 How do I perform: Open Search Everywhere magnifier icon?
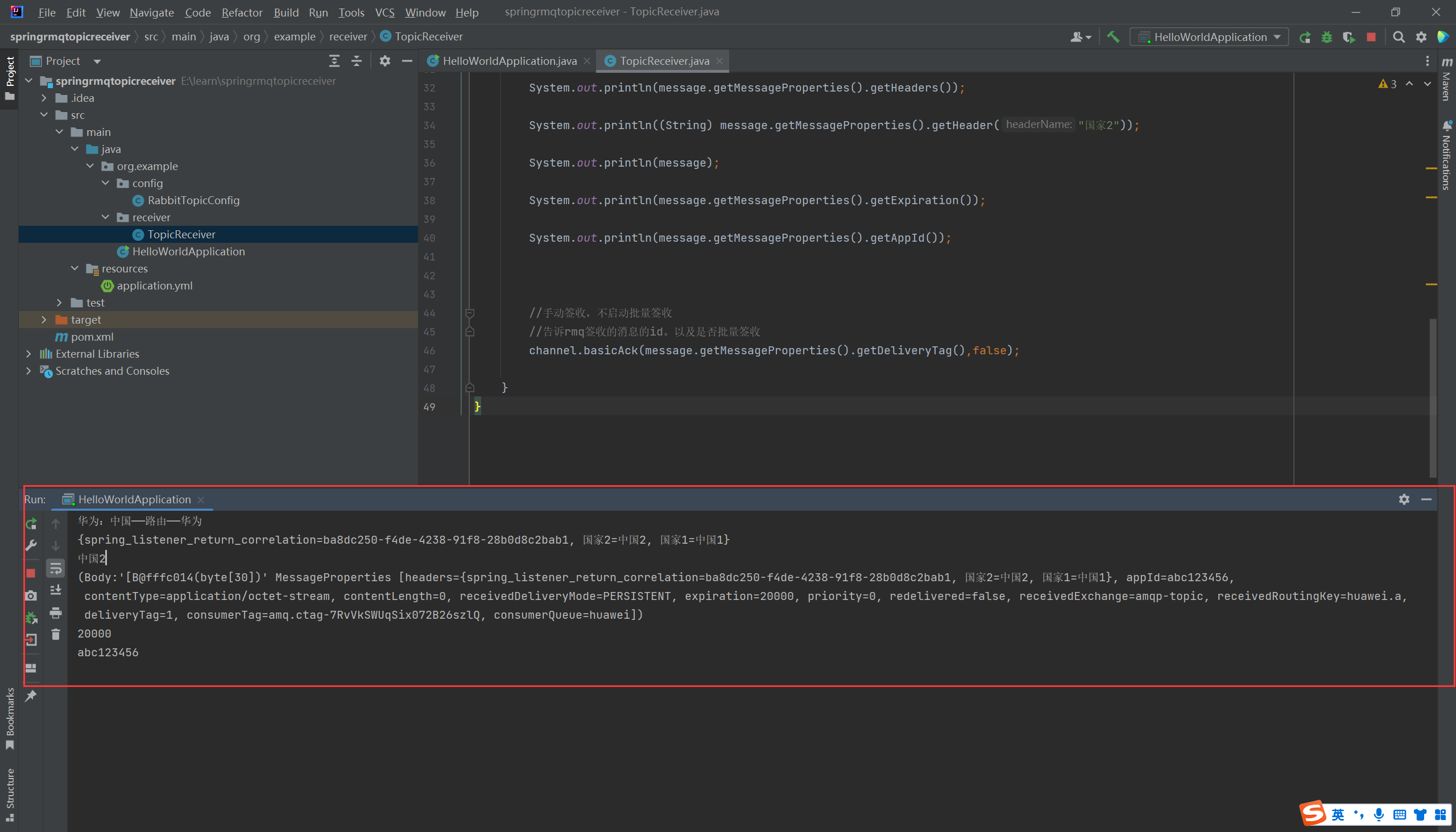pos(1399,37)
